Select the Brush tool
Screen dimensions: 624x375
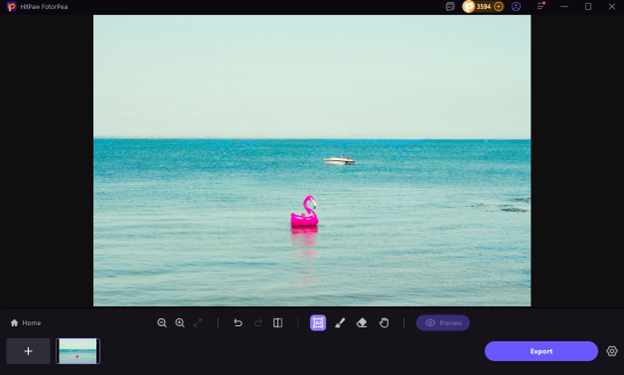pyautogui.click(x=340, y=323)
